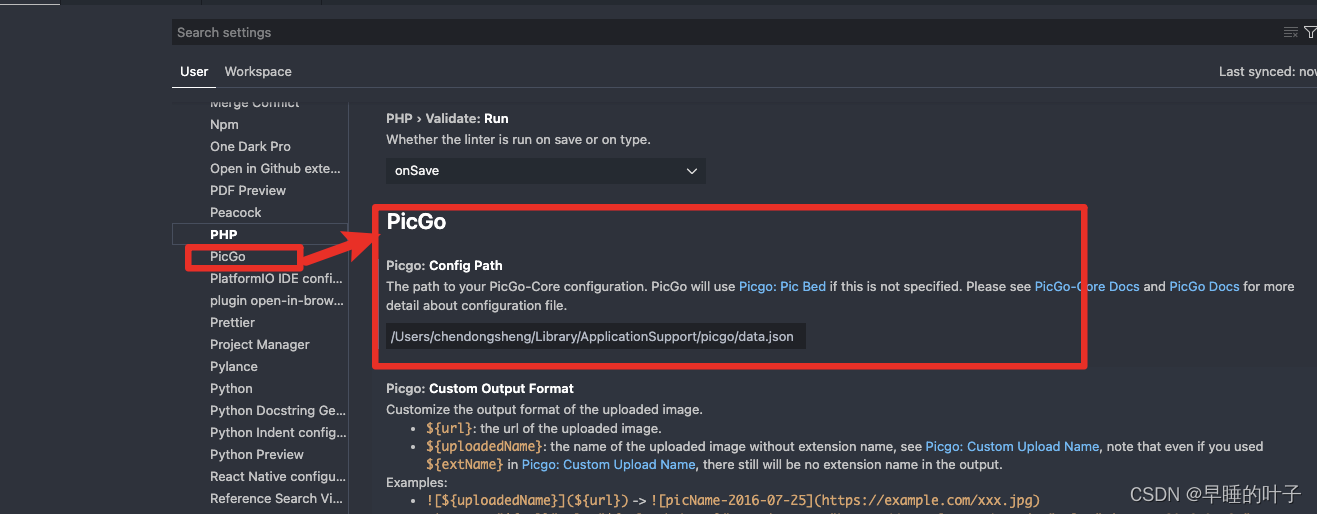
Task: Select Pylance in settings tree
Action: [234, 367]
